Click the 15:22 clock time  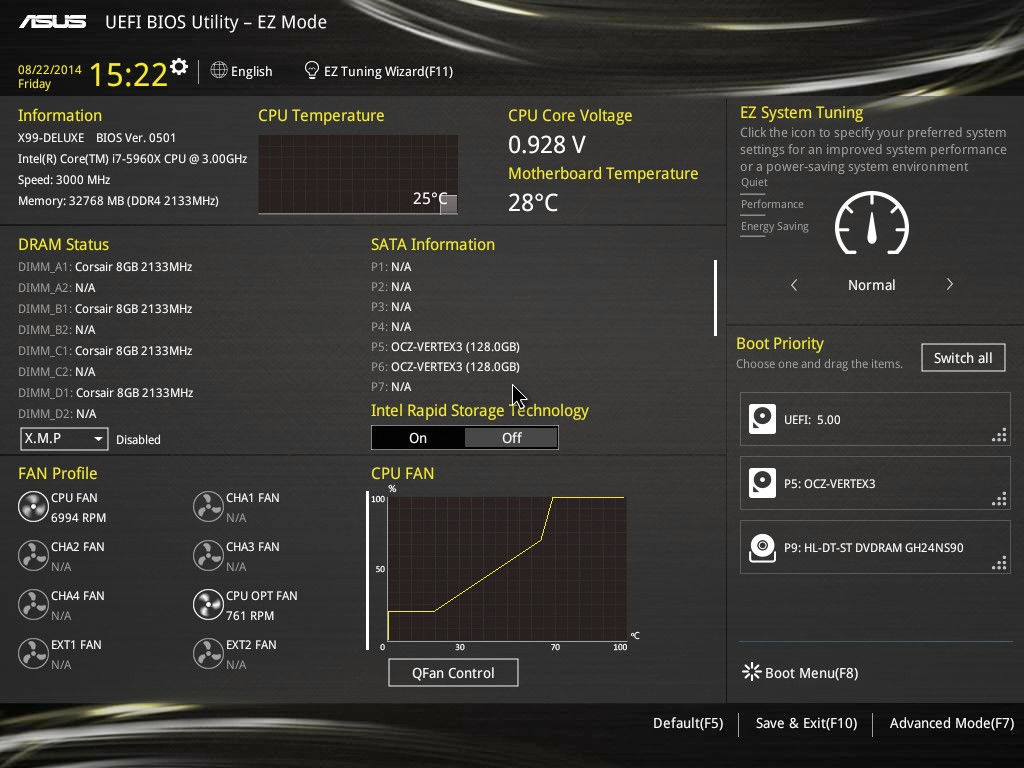(x=128, y=74)
